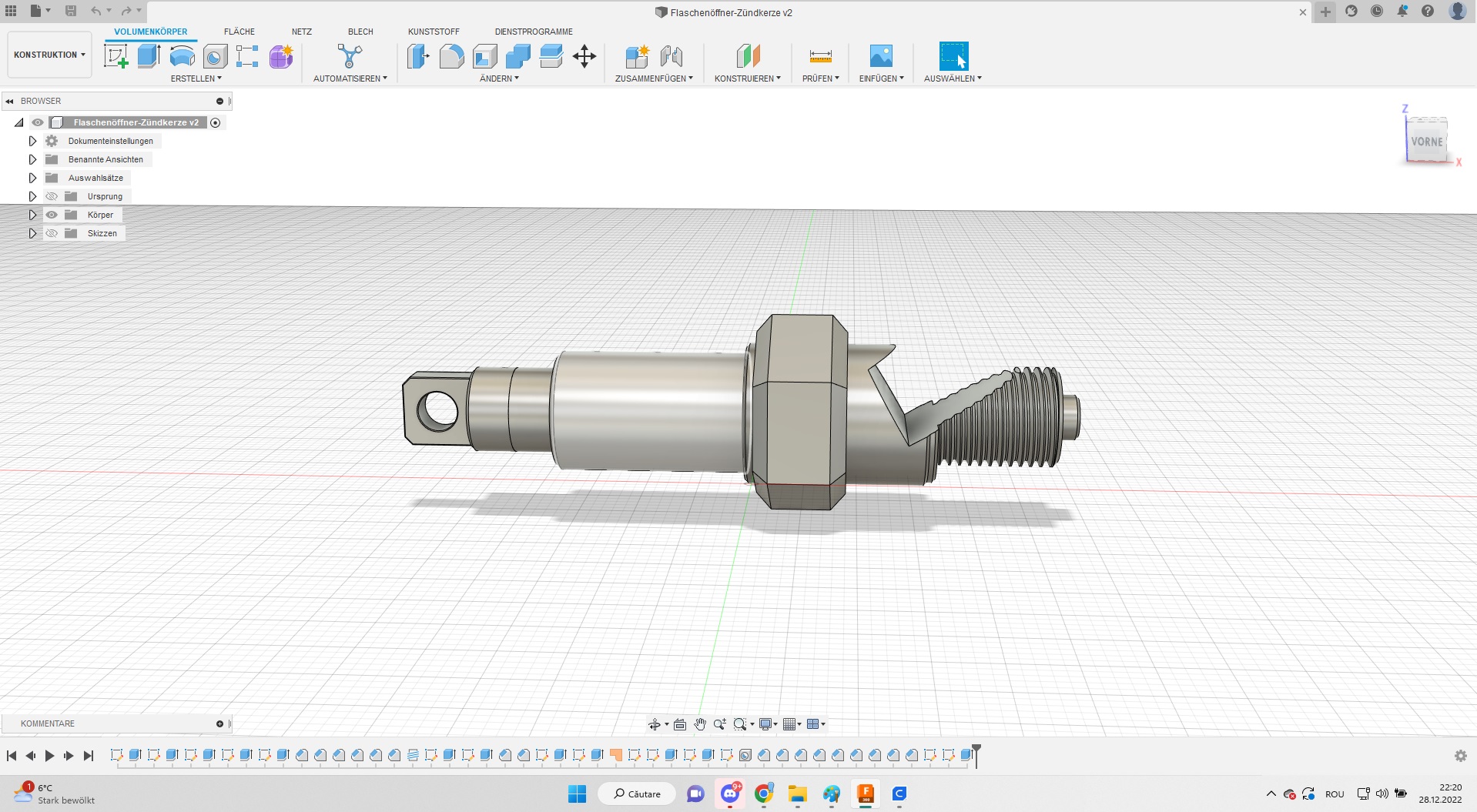Switch to the BLECH tab

(x=360, y=32)
